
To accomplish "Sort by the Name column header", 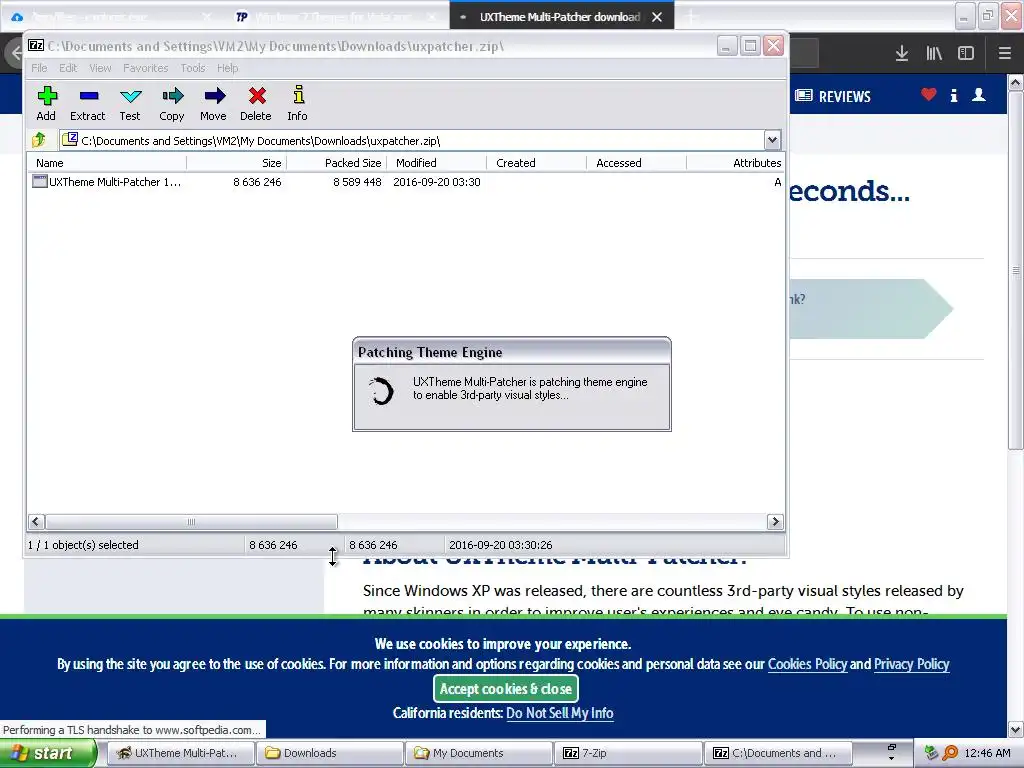I will (107, 163).
